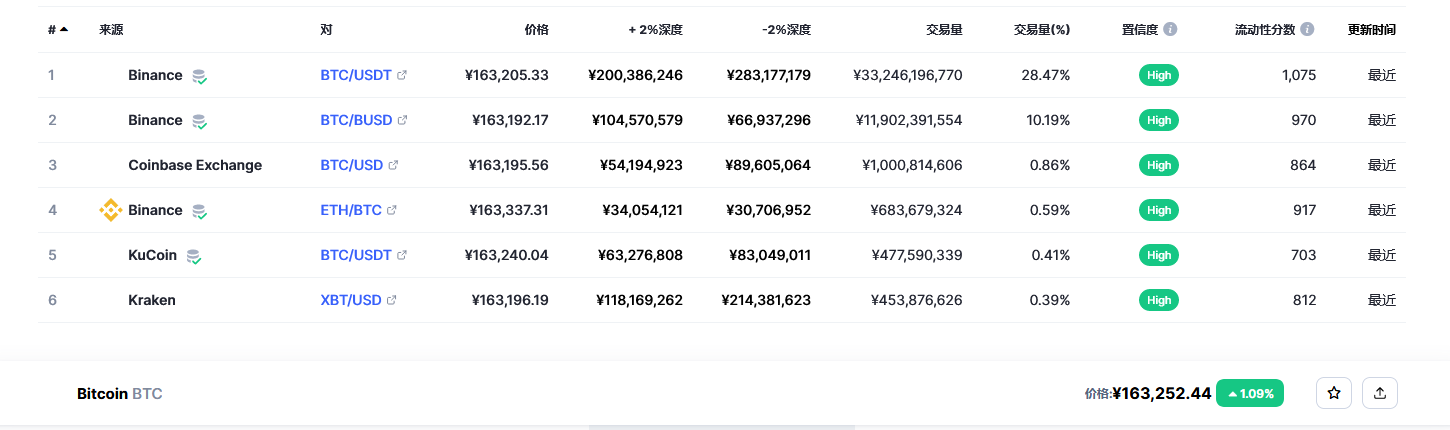Click the ¥214,381,623 depth value
The width and height of the screenshot is (1450, 430).
766,300
